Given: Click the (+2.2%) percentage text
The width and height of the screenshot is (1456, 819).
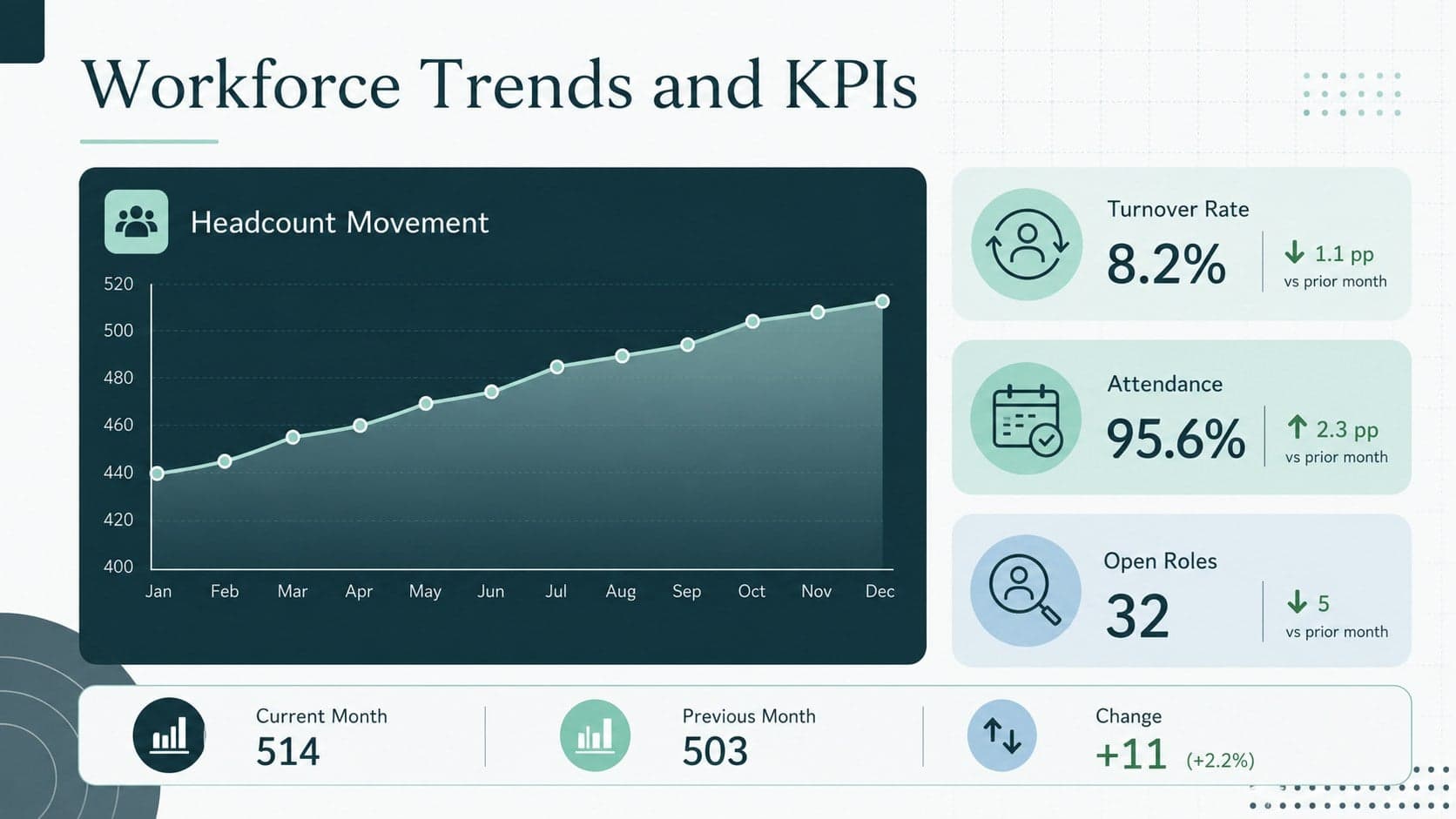Looking at the screenshot, I should click(x=1220, y=761).
